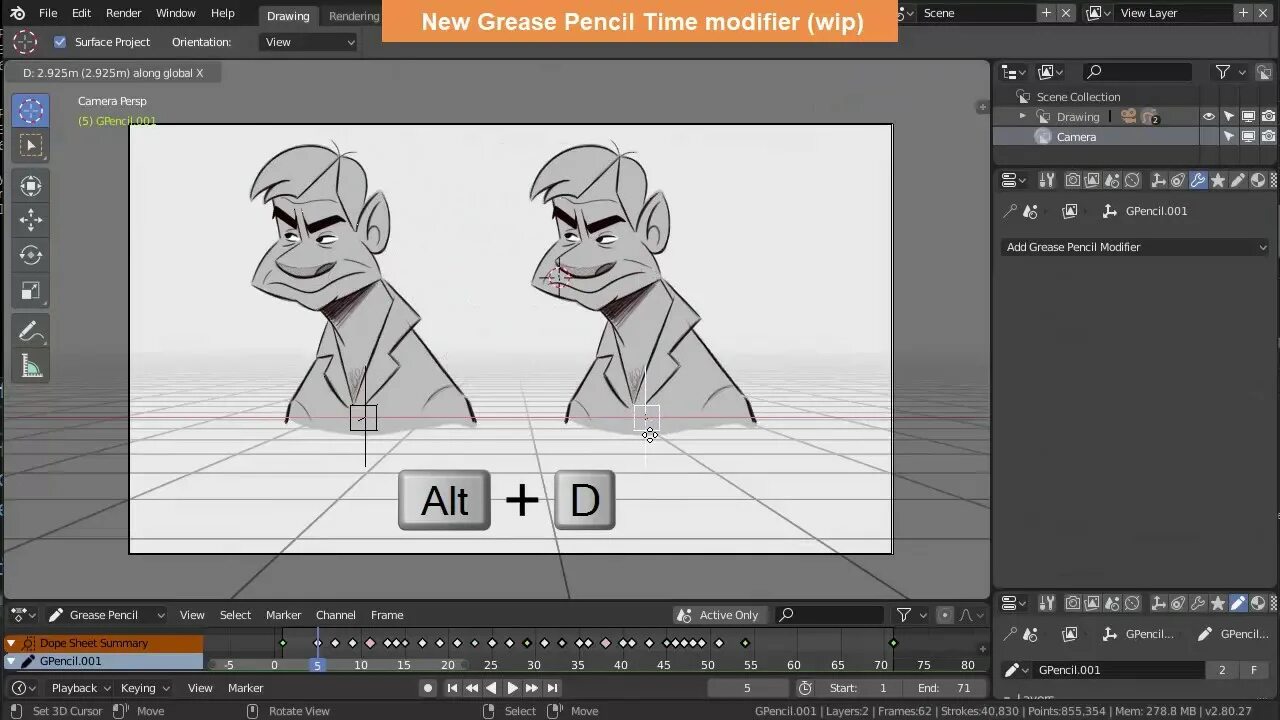Open Visual Effects tab in upper properties editor

point(1218,180)
